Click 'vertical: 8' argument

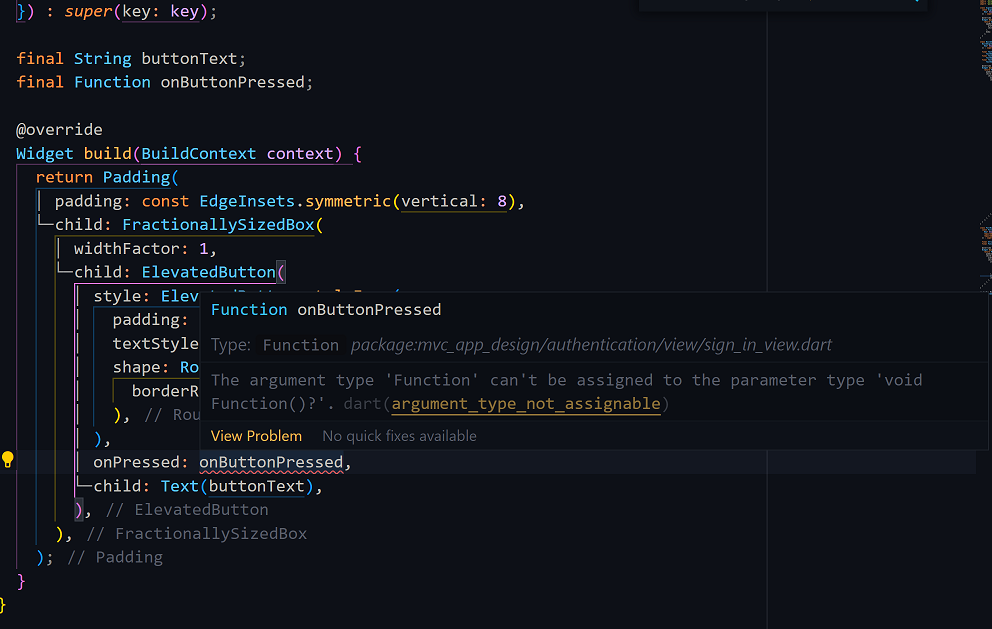(x=454, y=201)
